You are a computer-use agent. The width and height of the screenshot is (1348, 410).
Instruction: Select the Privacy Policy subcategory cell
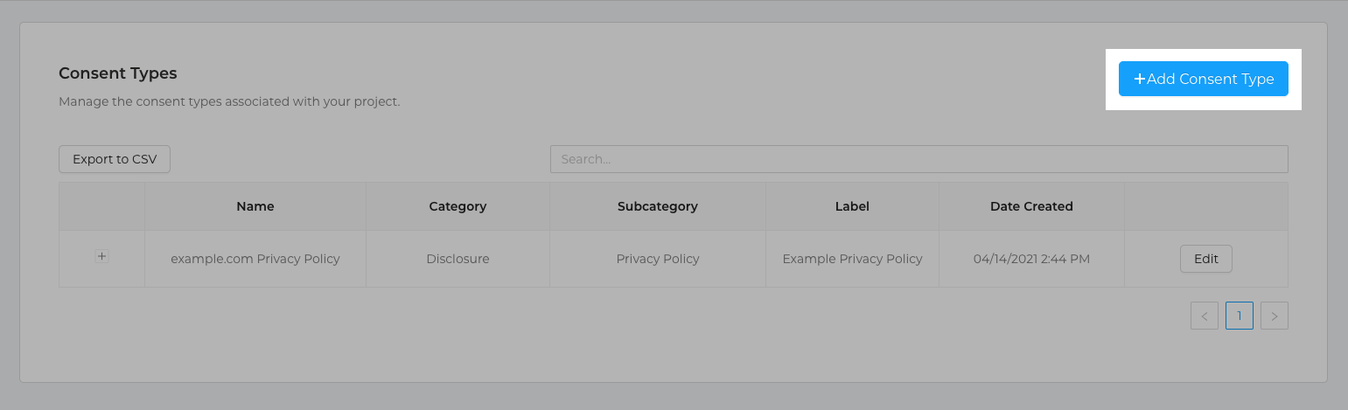(x=658, y=258)
